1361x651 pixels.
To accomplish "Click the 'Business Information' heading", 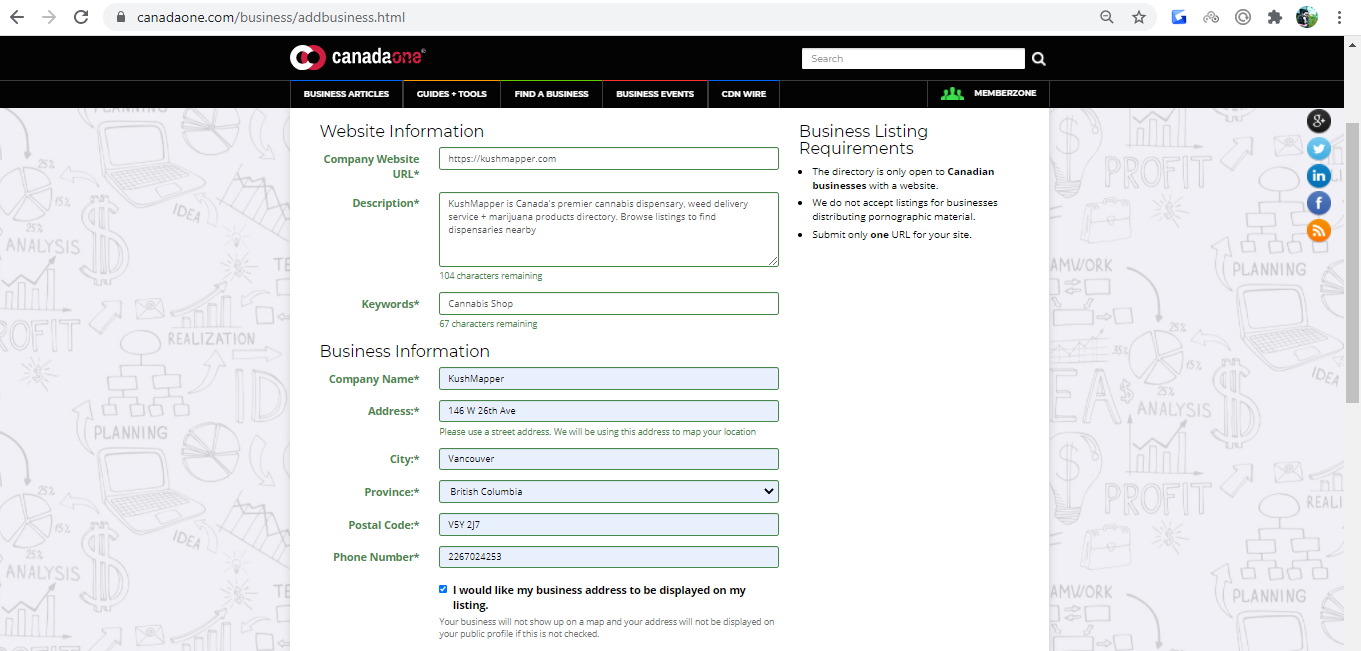I will 405,351.
